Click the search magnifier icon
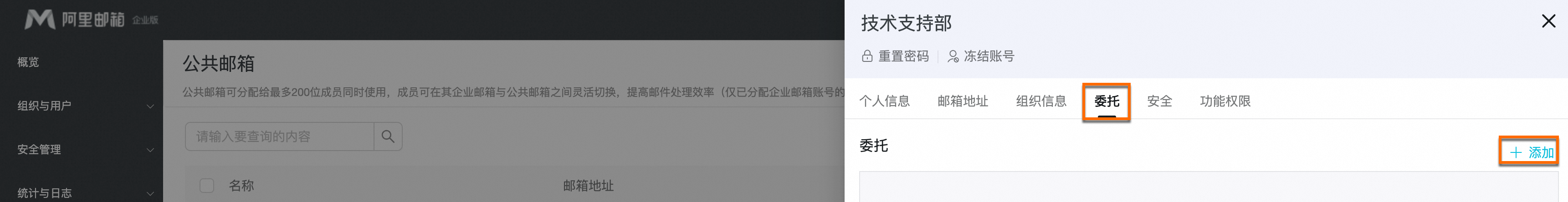The height and width of the screenshot is (202, 1568). [388, 136]
